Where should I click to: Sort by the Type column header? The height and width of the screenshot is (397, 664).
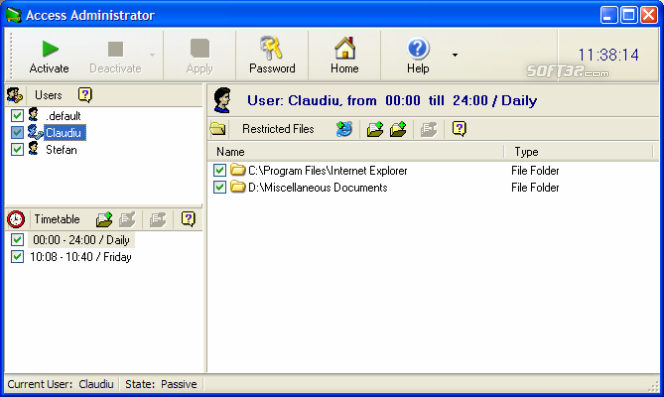point(578,152)
